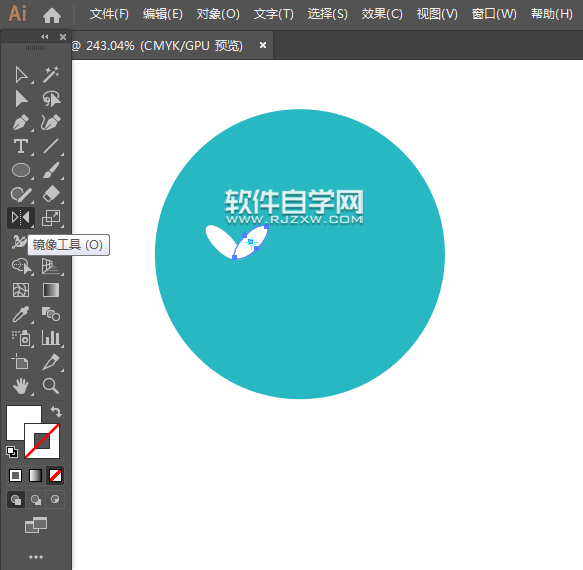Open the 文字(T) menu

pos(274,14)
